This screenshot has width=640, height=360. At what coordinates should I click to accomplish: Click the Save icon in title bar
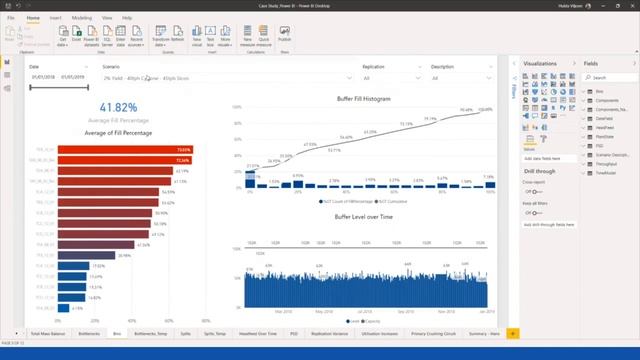[x=8, y=6]
